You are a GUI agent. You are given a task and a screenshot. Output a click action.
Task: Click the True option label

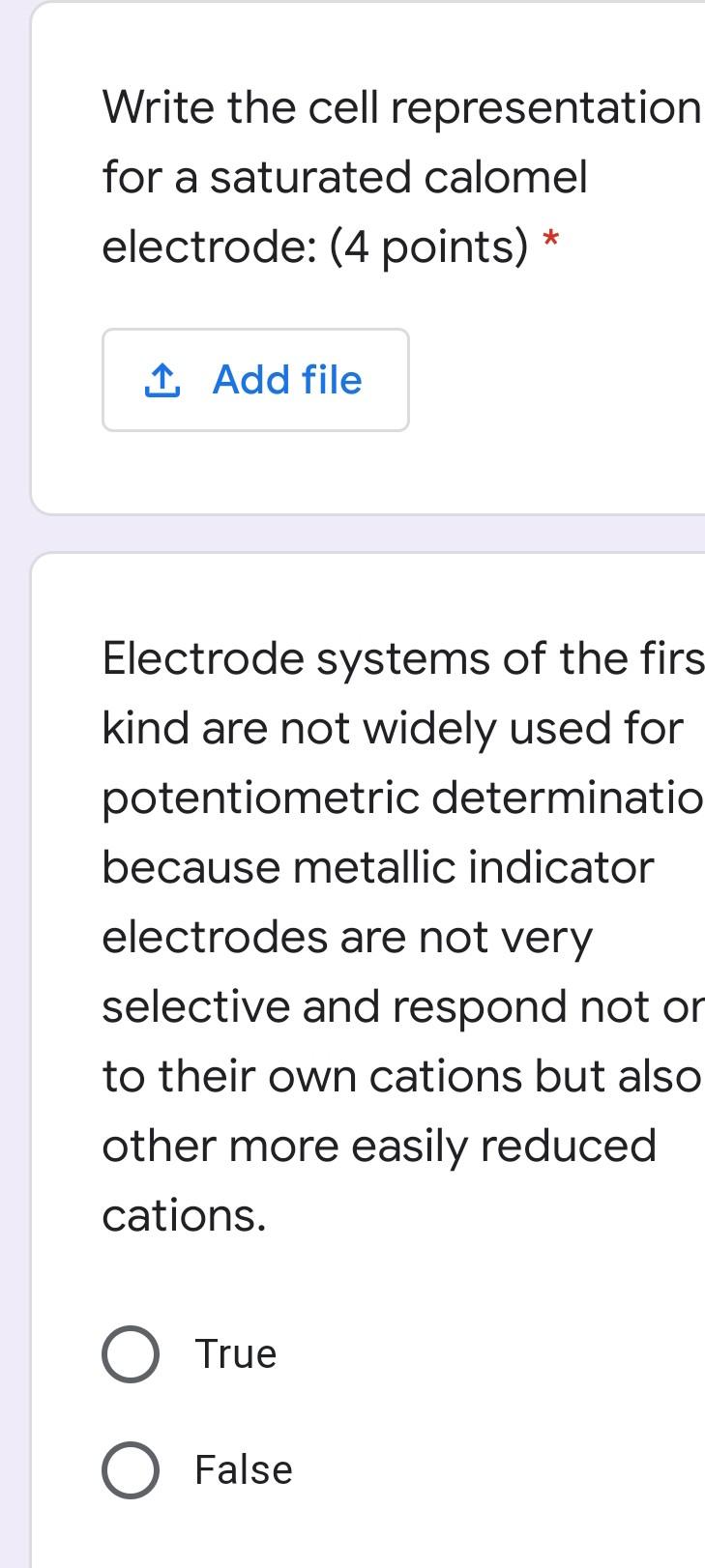235,1353
